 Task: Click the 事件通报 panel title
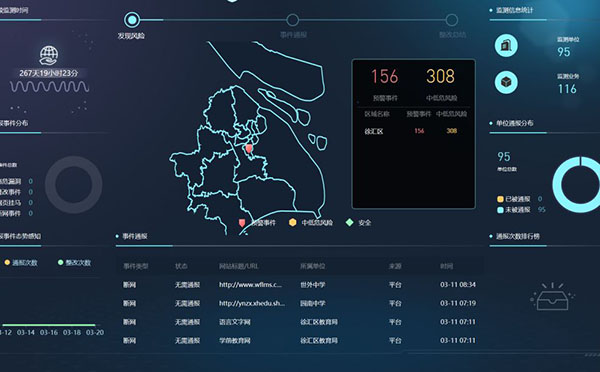pos(135,237)
